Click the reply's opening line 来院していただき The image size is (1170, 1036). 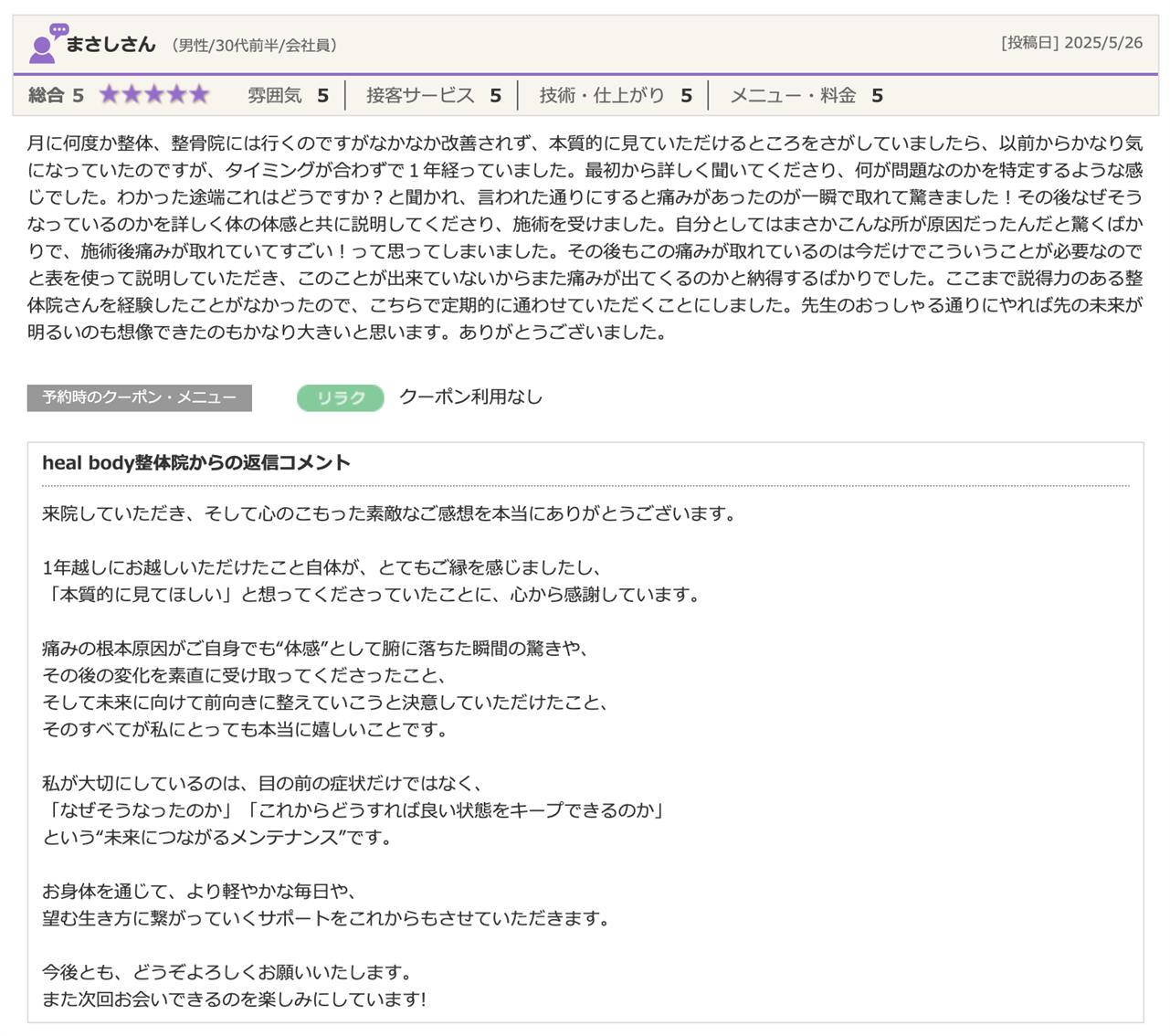(x=389, y=513)
